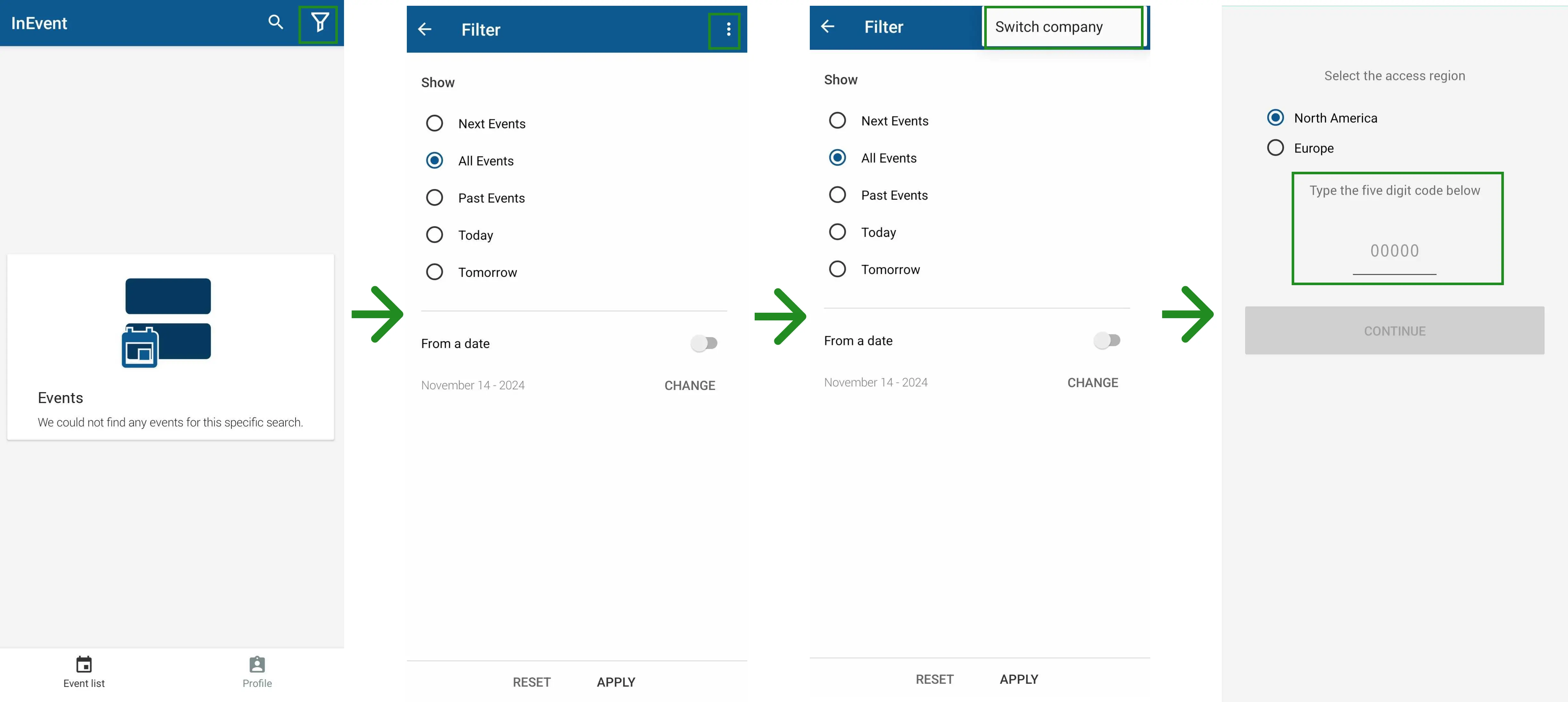Select North America access region
Screen dimensions: 1568x702
click(x=1321, y=117)
